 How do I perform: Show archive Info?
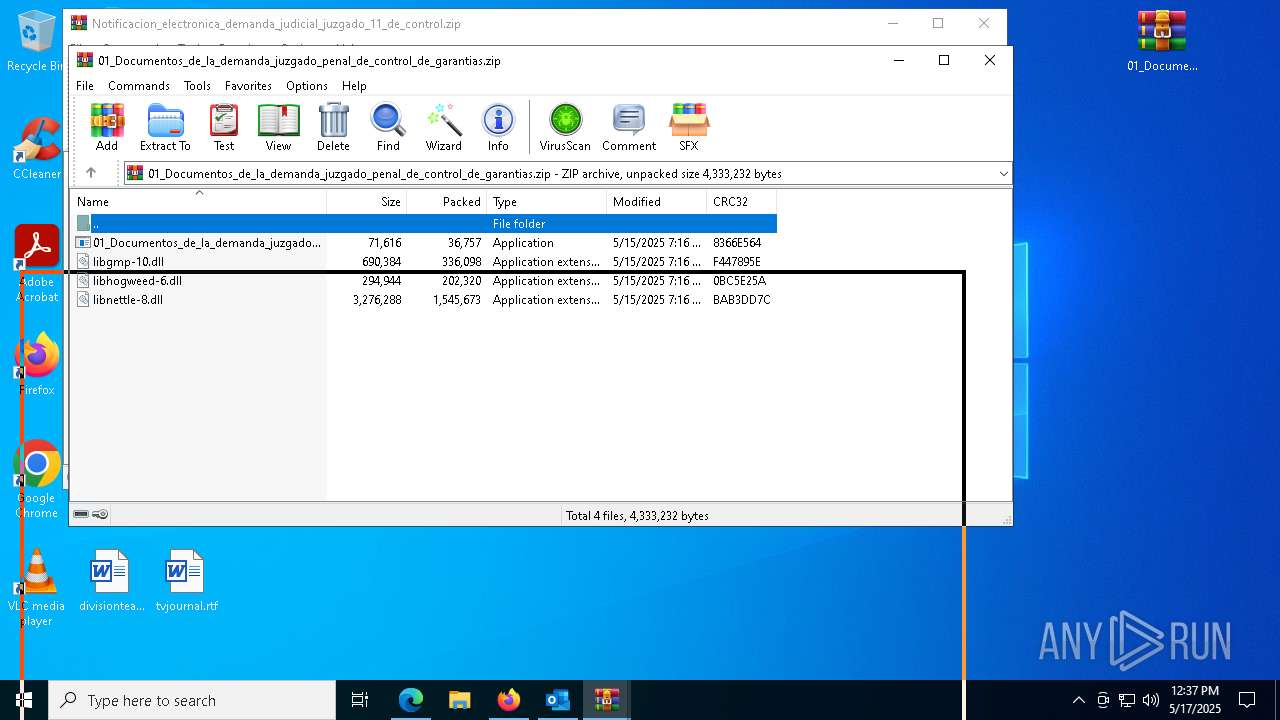(x=498, y=127)
